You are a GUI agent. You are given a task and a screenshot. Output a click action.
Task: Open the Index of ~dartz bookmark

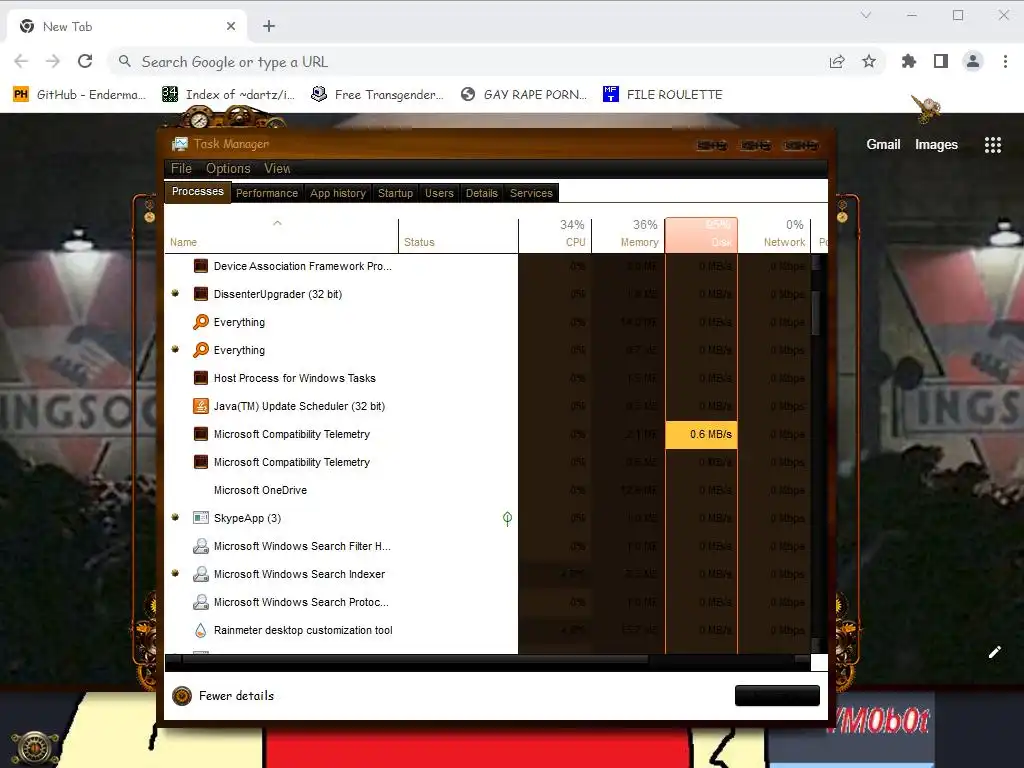point(229,95)
